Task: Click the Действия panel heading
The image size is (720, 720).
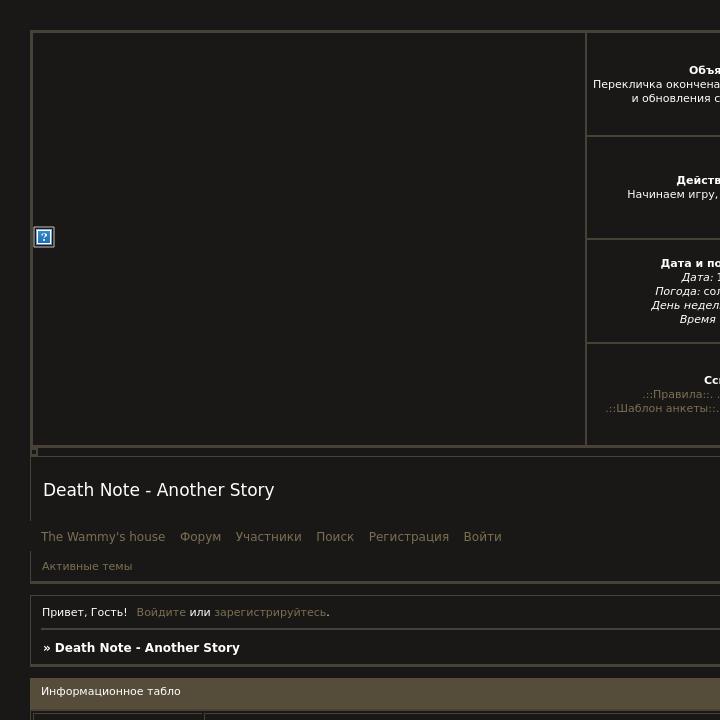Action: click(698, 181)
